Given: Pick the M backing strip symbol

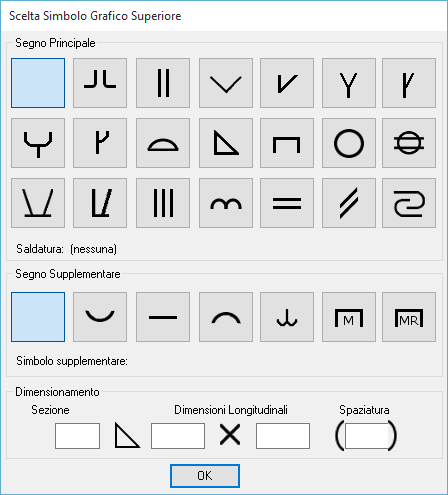Looking at the screenshot, I should 349,317.
